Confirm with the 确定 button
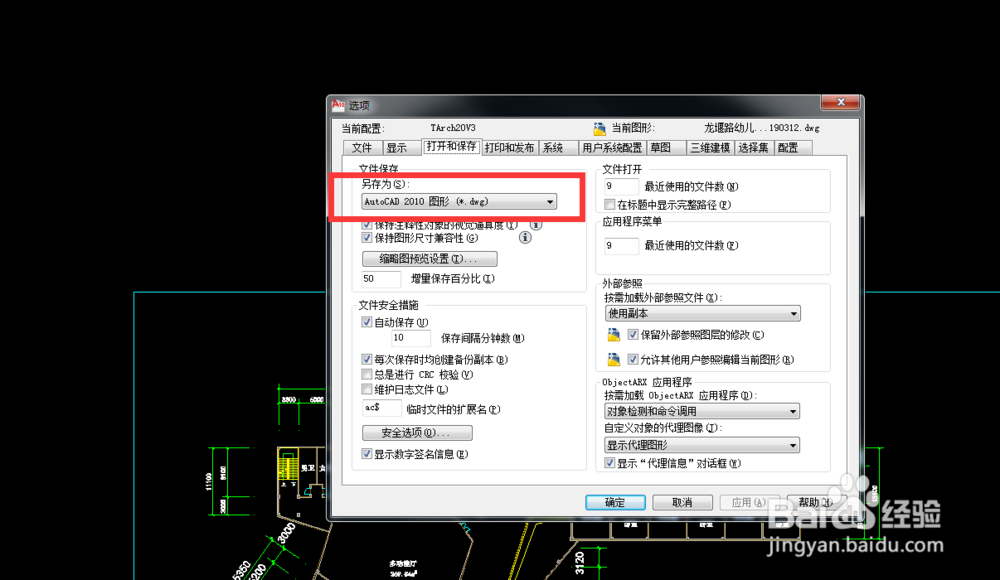This screenshot has width=1000, height=580. pos(615,503)
